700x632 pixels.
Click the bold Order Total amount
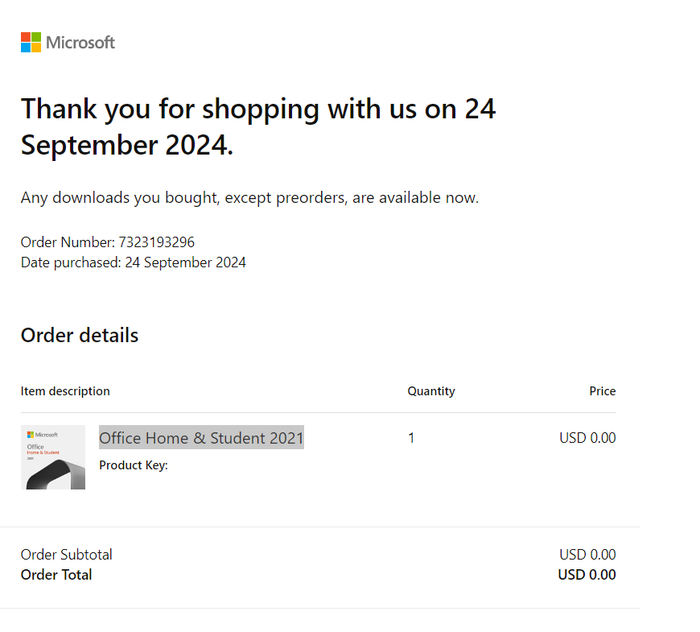point(587,575)
